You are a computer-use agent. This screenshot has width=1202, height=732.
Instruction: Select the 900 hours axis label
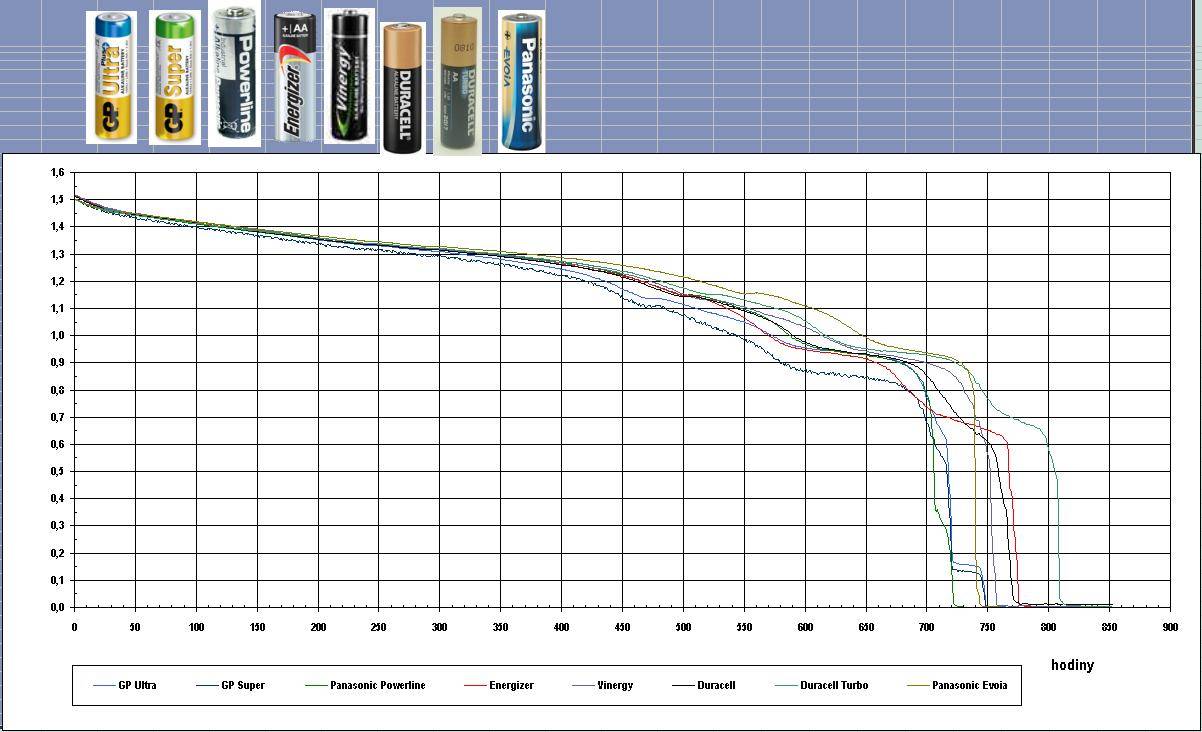[x=1170, y=627]
